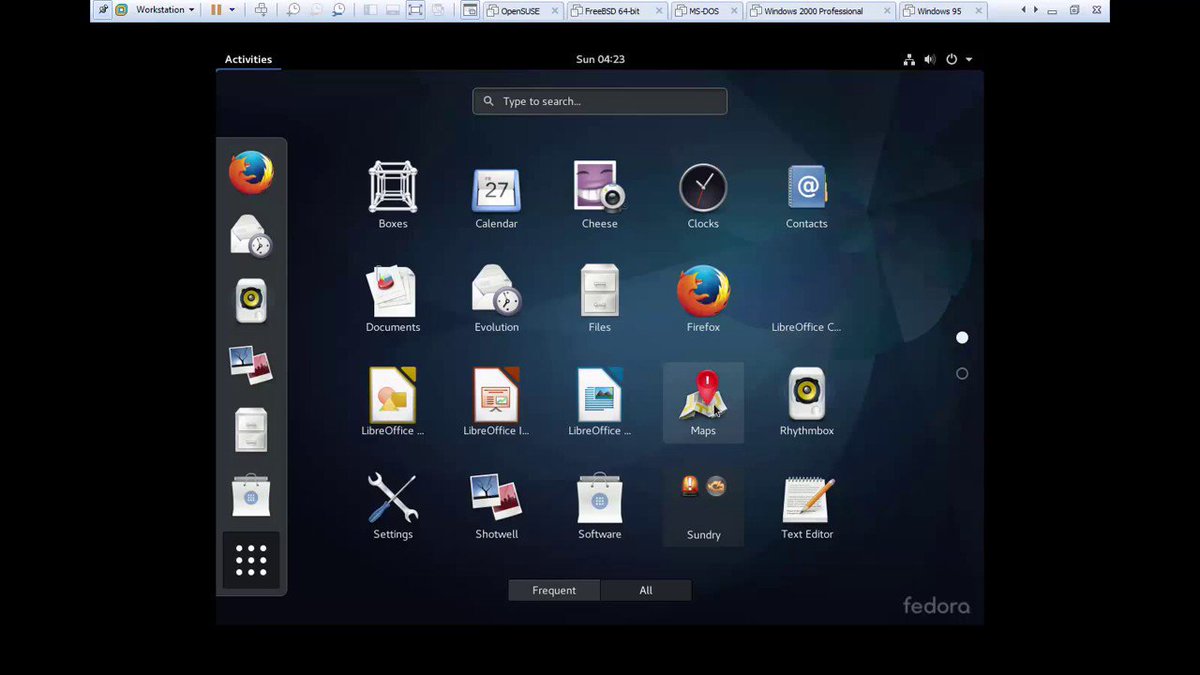The image size is (1200, 675).
Task: Switch to Frequent applications view
Action: click(554, 590)
